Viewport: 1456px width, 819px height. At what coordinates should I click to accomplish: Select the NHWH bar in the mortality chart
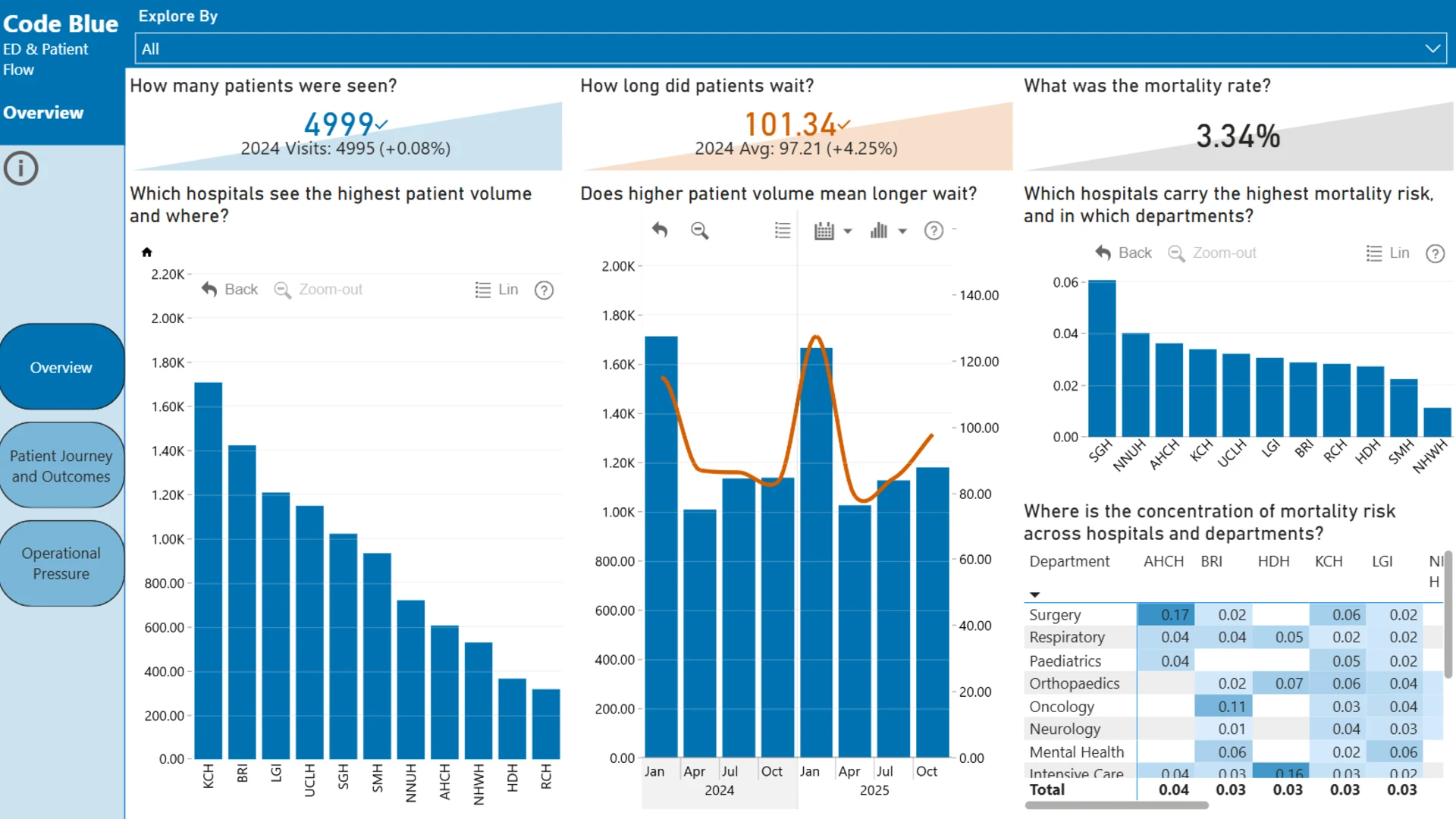[1437, 422]
